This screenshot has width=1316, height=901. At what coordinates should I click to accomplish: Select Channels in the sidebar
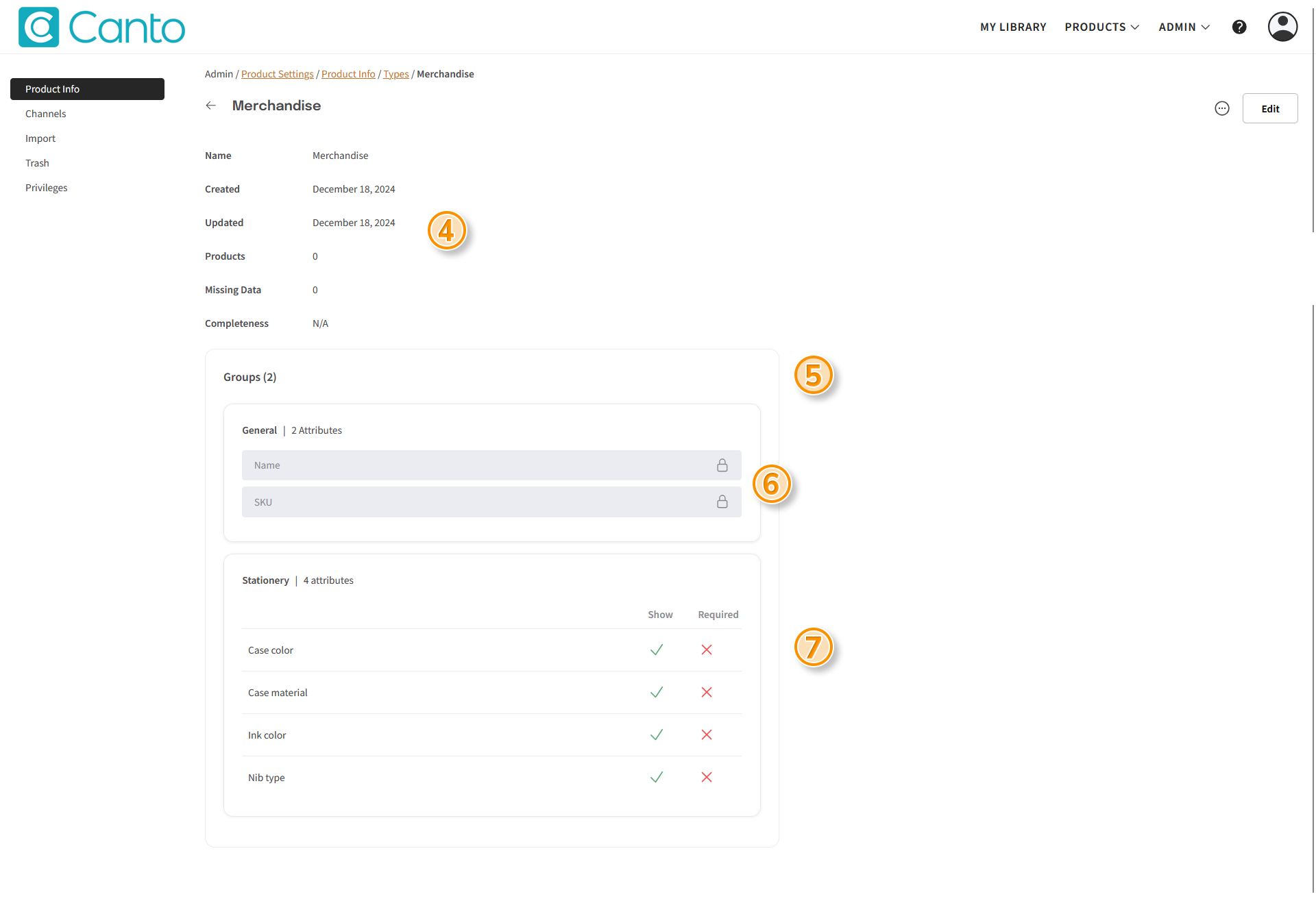pyautogui.click(x=46, y=114)
